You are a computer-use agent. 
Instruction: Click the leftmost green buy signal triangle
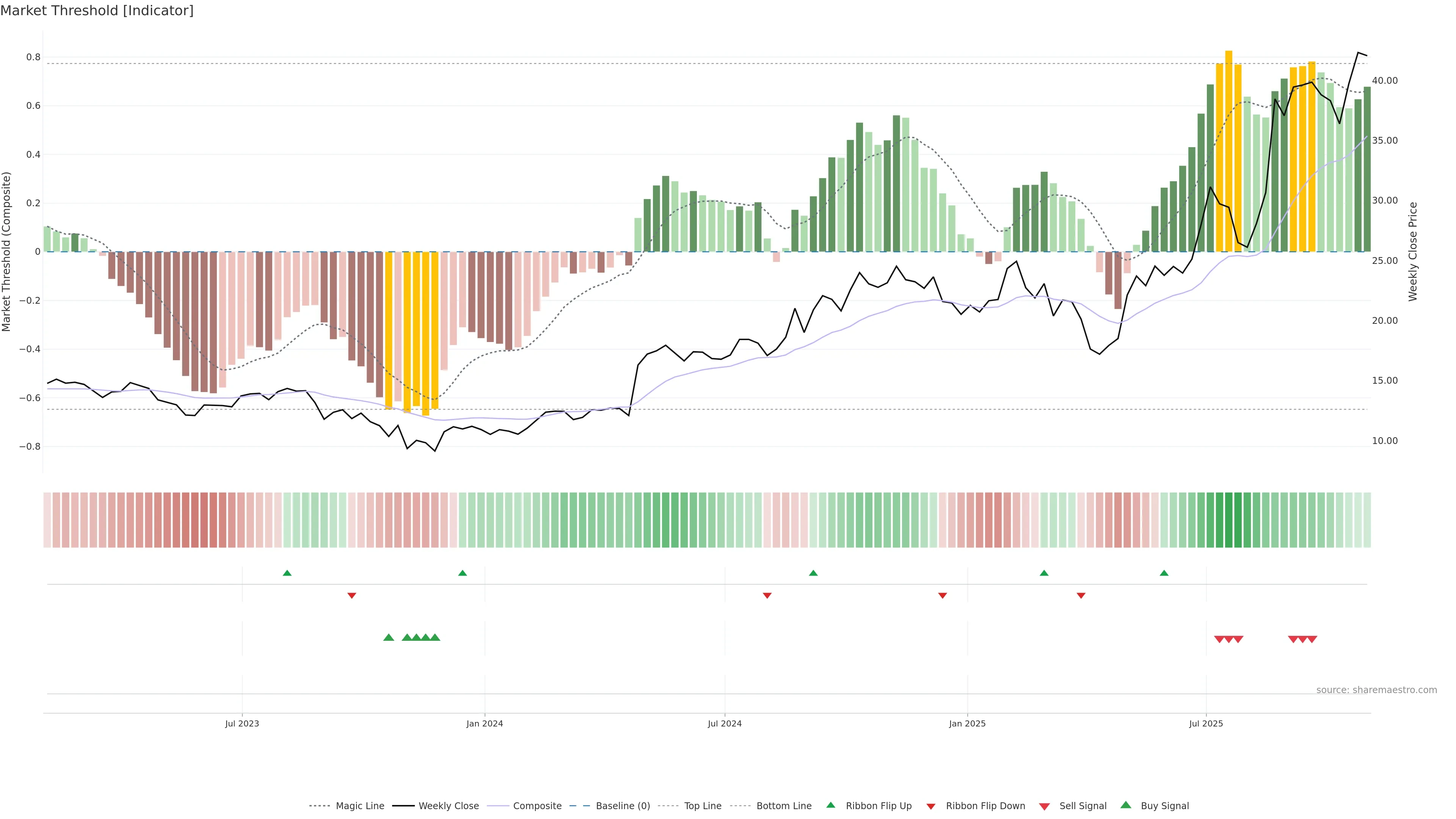click(388, 637)
